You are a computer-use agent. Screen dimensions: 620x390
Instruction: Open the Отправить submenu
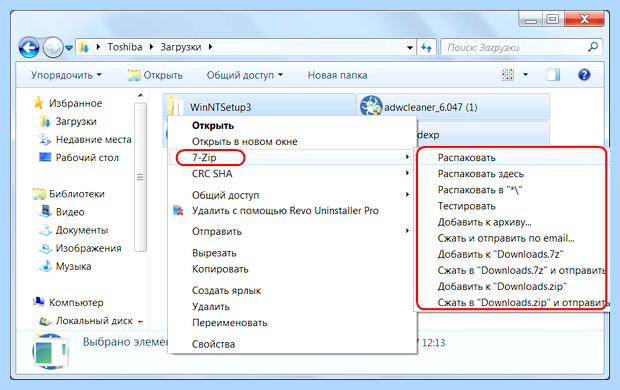coord(293,231)
